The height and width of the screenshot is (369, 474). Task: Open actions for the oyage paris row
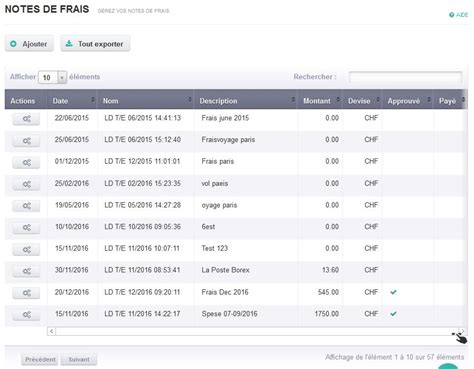click(26, 206)
